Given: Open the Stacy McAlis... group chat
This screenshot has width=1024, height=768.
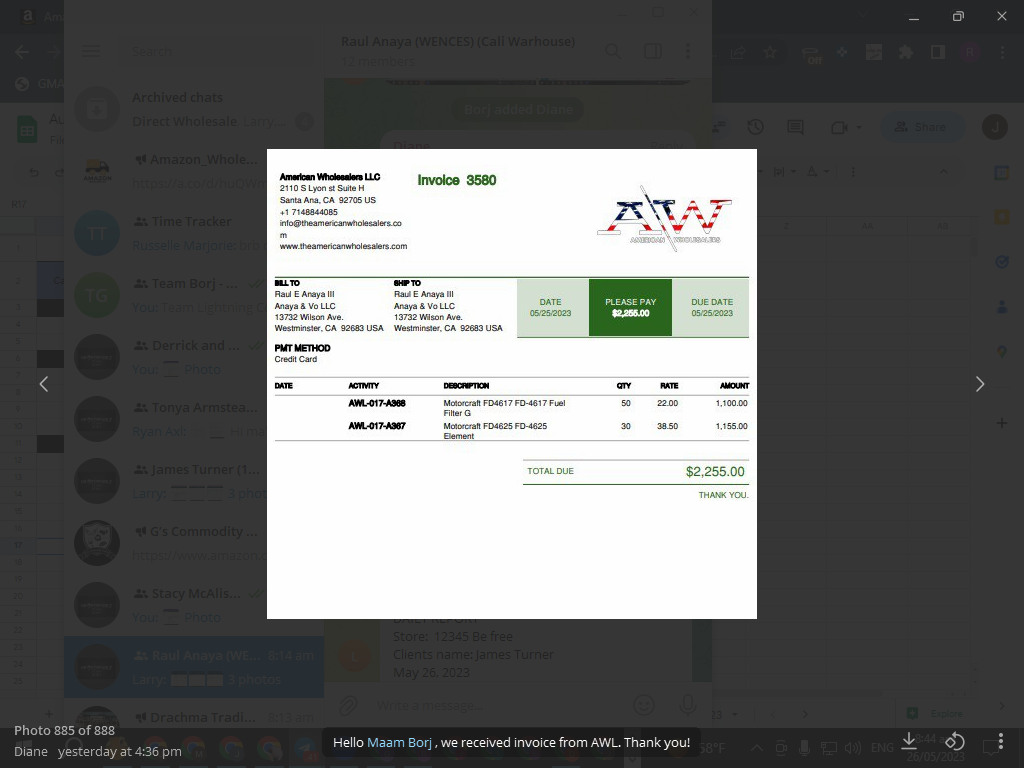Looking at the screenshot, I should click(x=194, y=605).
